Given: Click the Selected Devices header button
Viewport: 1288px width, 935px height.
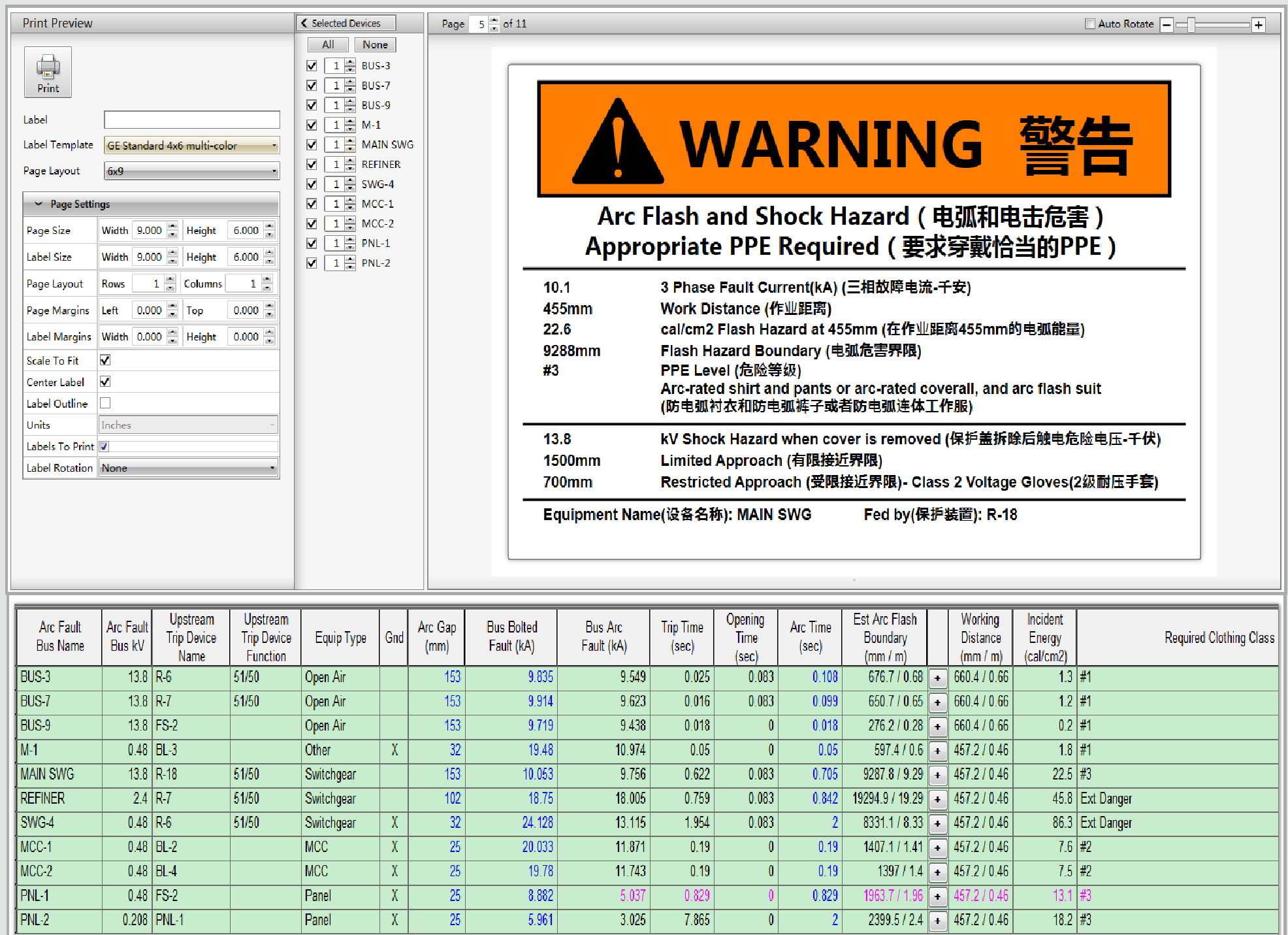Looking at the screenshot, I should 346,24.
